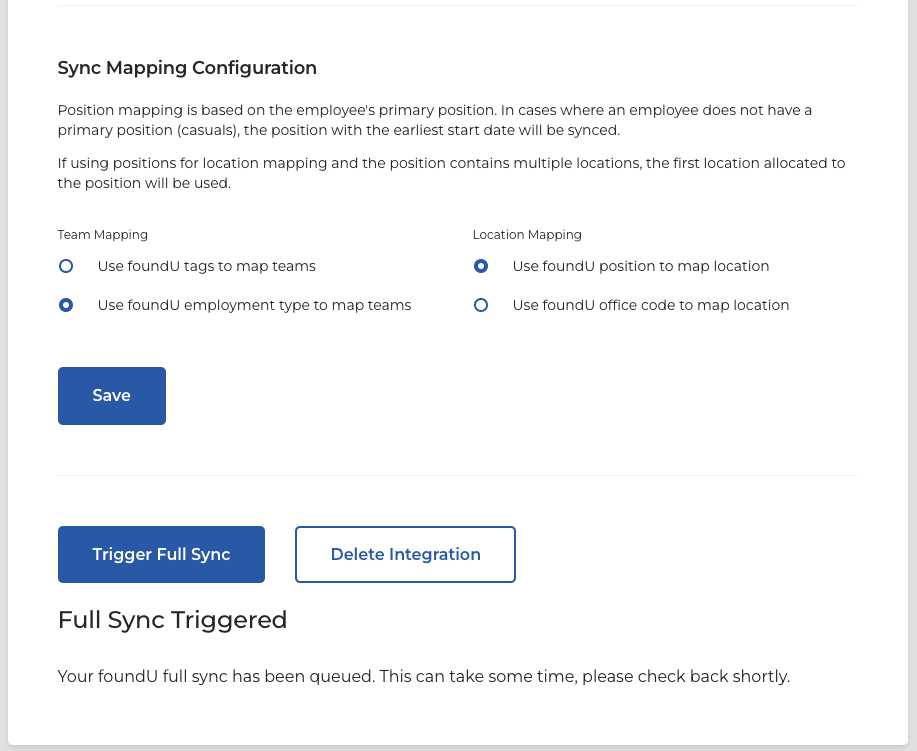Click the divider line above Sync Mapping heading

pos(457,6)
